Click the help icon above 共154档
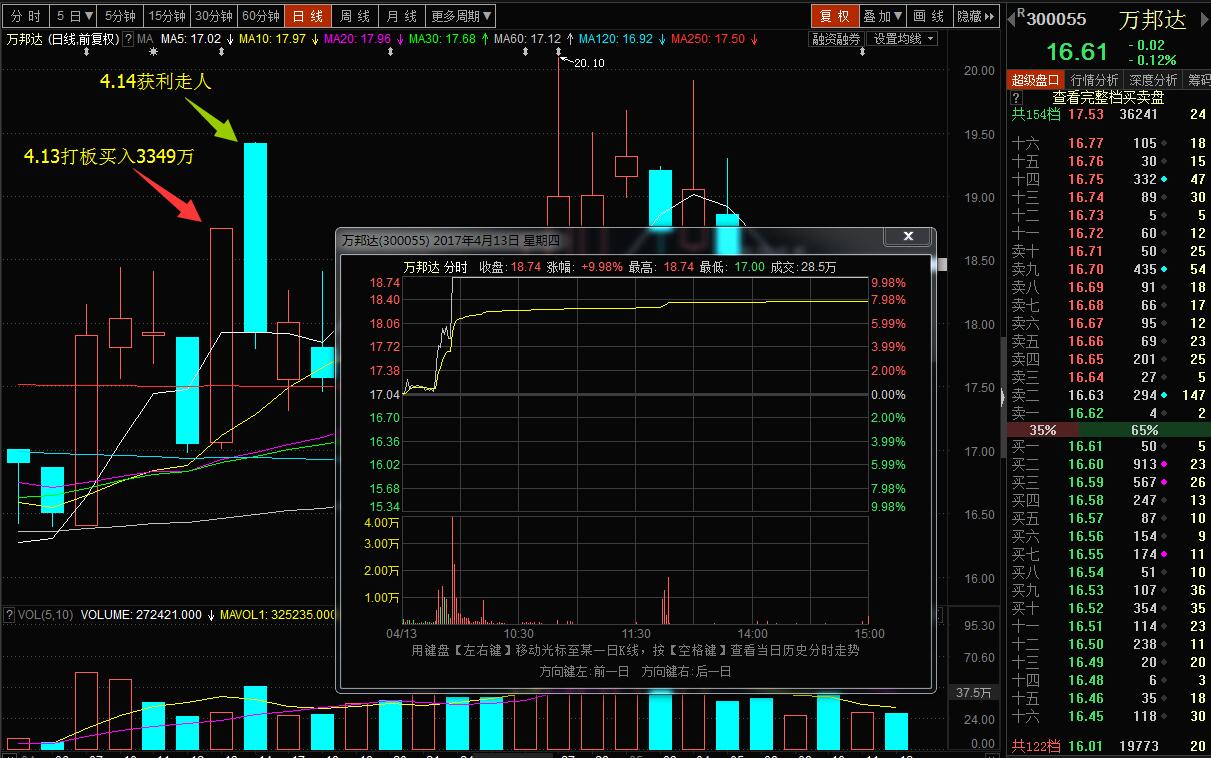 (1017, 98)
